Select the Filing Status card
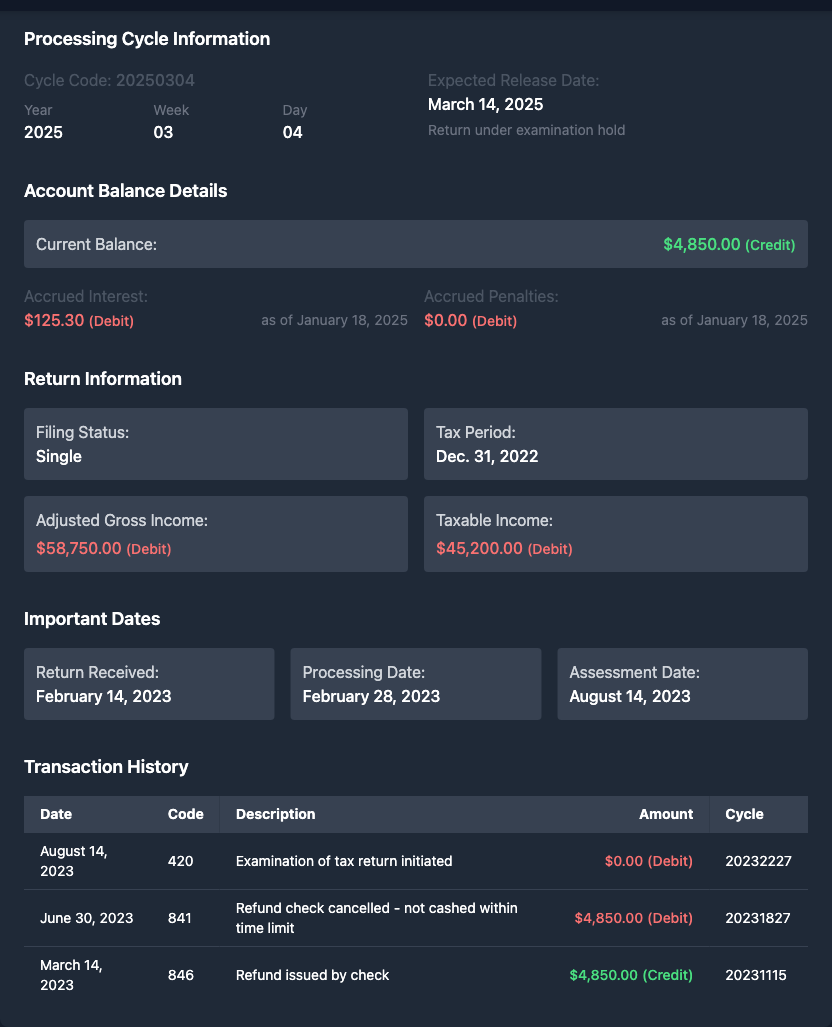The width and height of the screenshot is (832, 1027). [x=215, y=444]
